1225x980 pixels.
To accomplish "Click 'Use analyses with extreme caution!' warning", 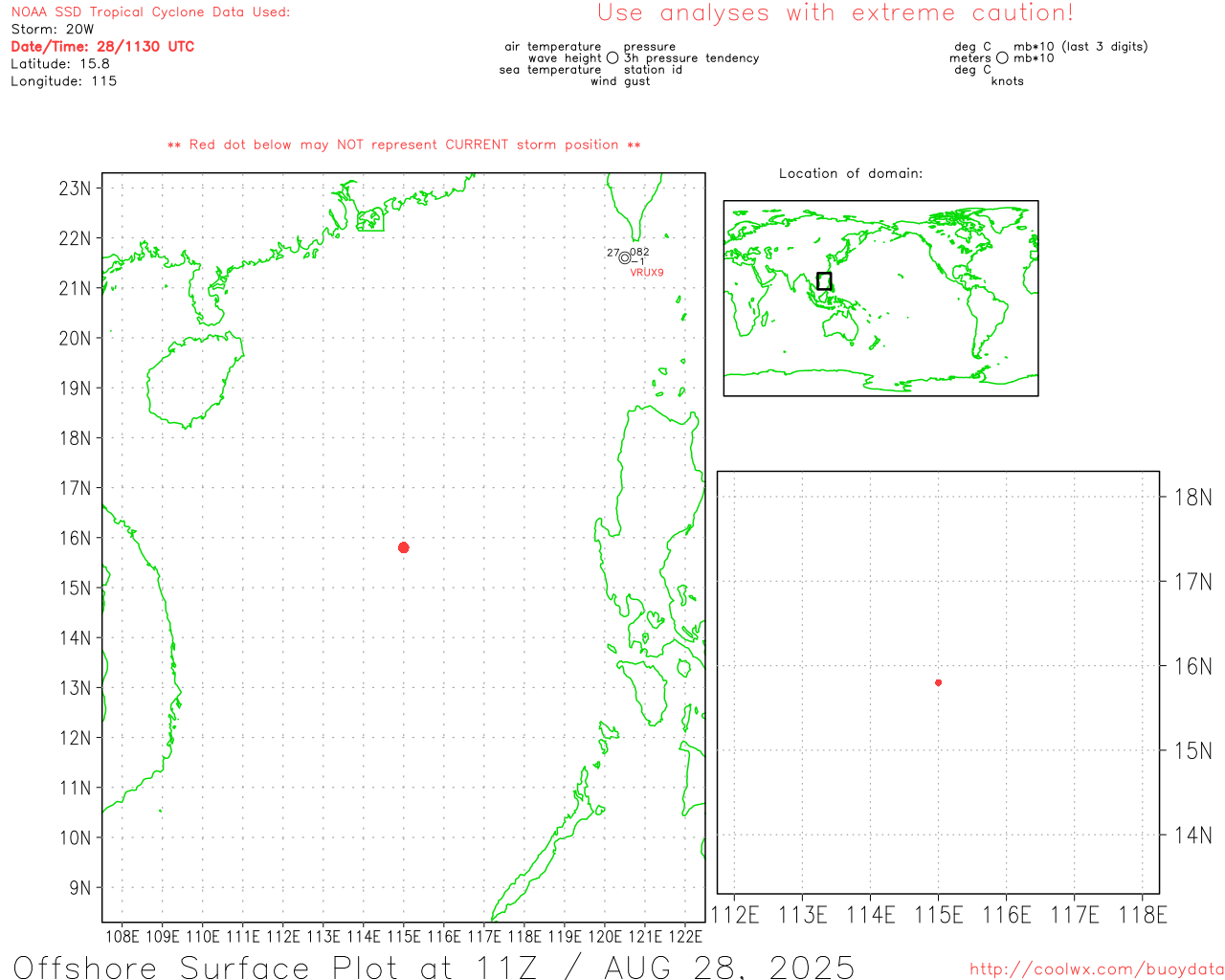I will point(835,13).
